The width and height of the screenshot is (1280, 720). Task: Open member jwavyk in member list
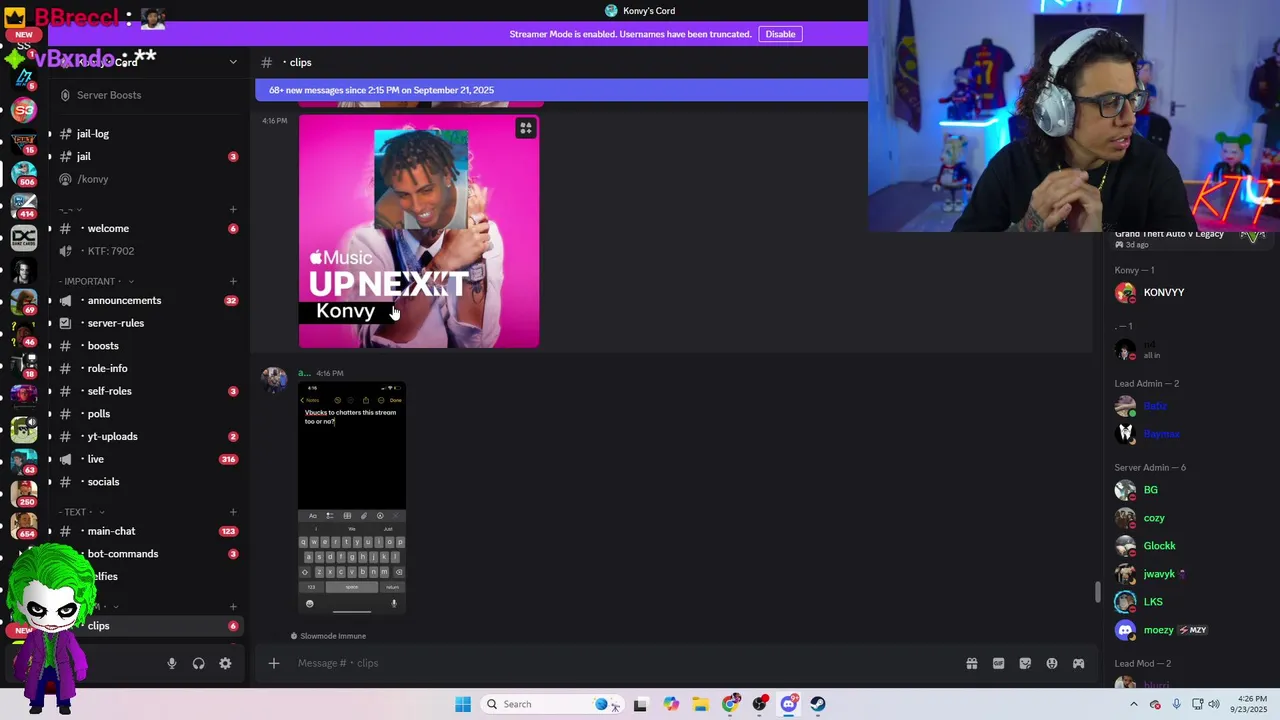tap(1190, 574)
